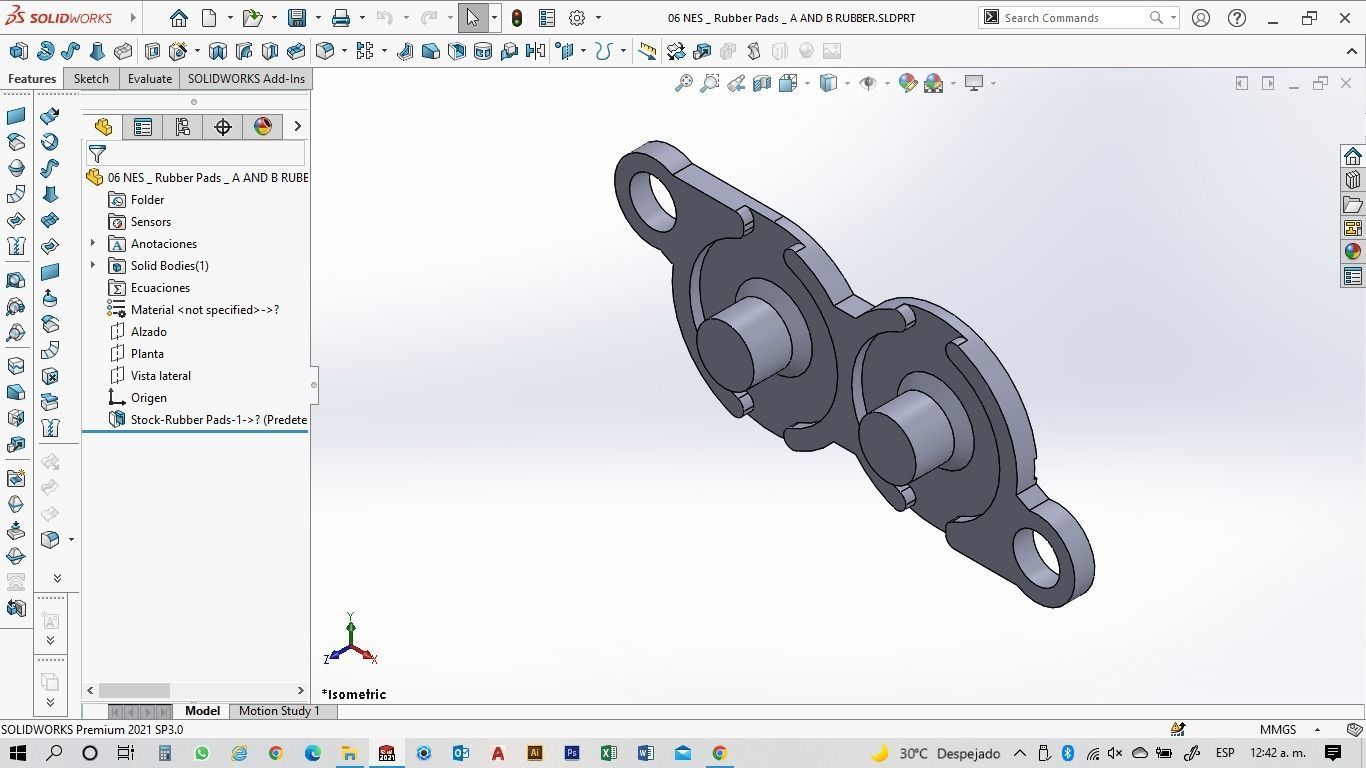Show more FeatureManager tabs arrow
Image resolution: width=1366 pixels, height=768 pixels.
(297, 126)
